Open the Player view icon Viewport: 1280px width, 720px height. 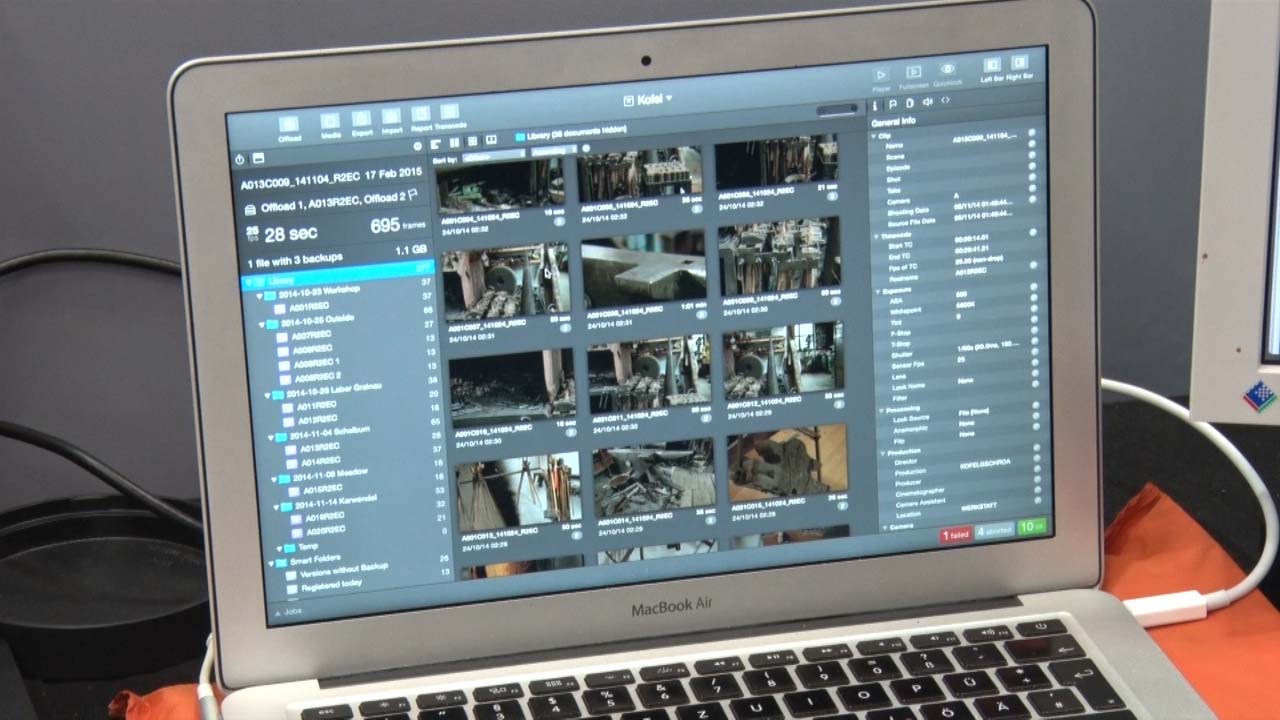pos(881,74)
